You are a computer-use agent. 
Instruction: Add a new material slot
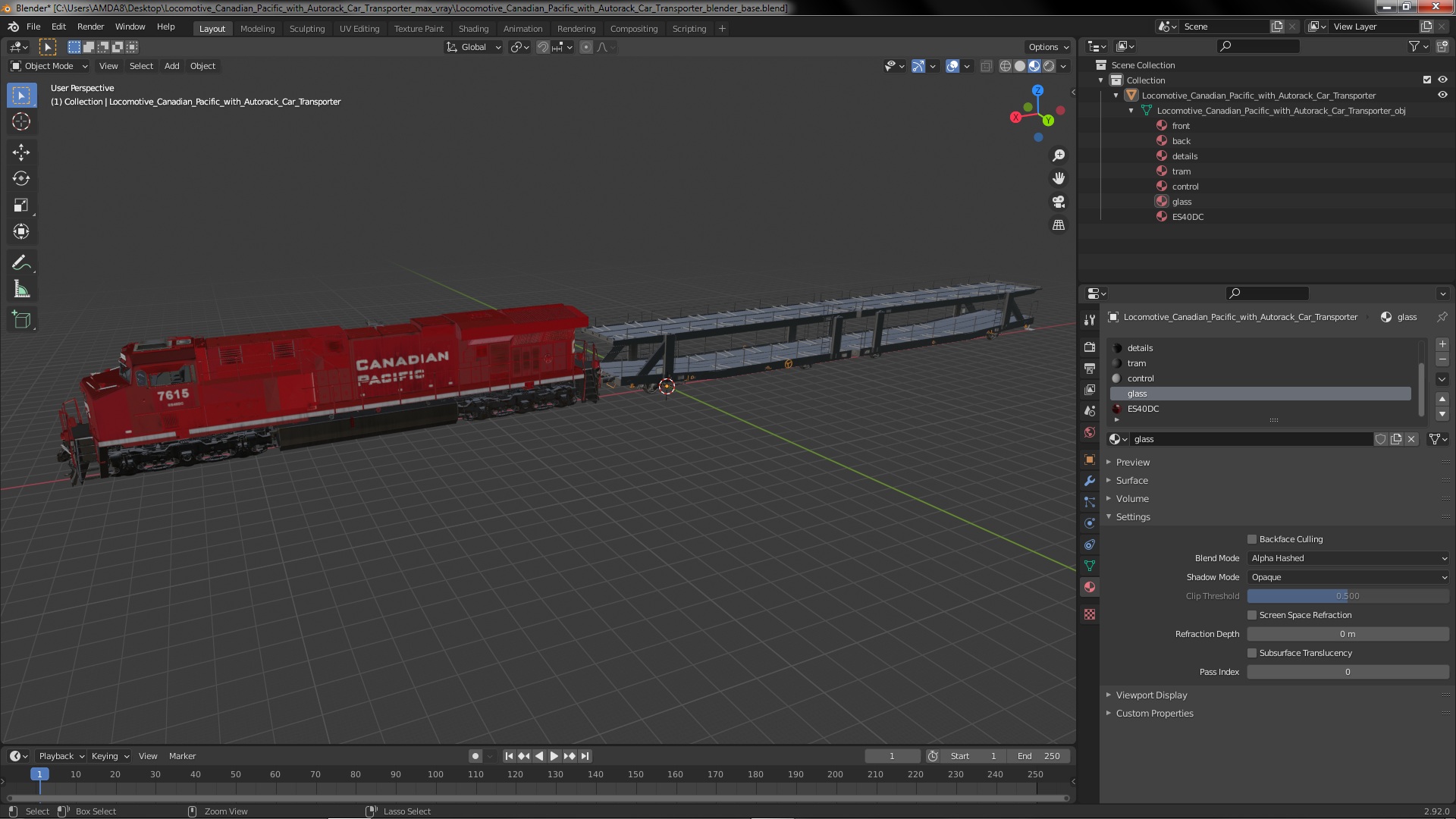coord(1442,344)
